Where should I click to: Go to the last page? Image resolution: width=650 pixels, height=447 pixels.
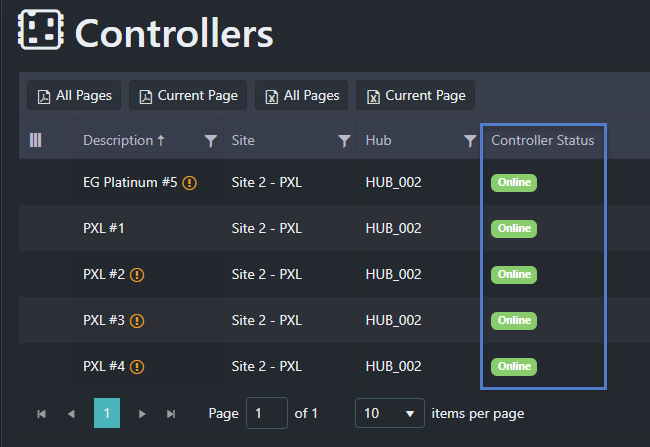[171, 413]
